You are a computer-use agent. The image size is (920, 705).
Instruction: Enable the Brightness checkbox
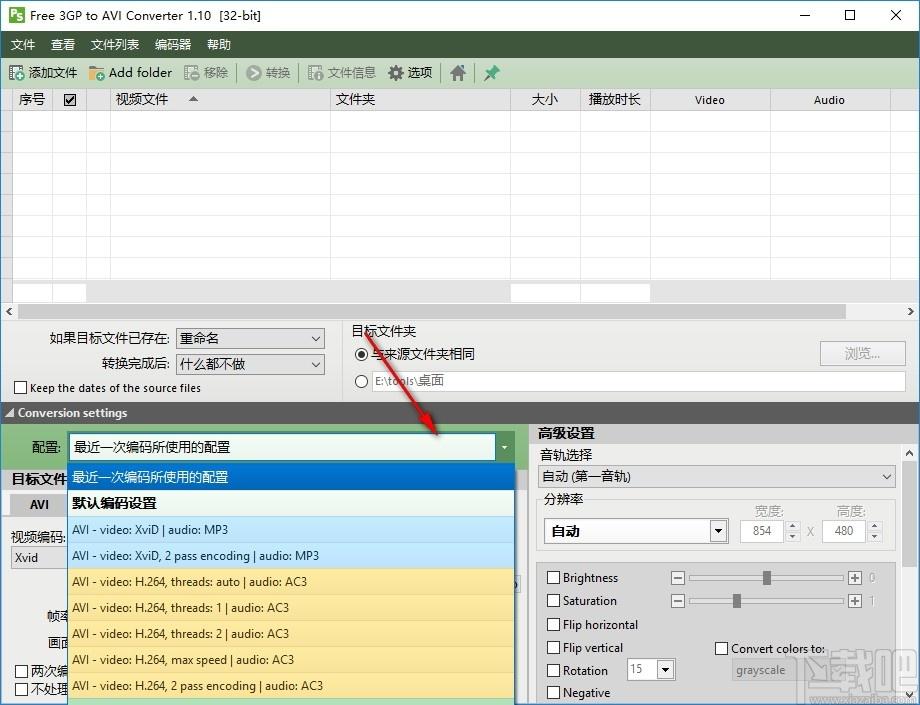(553, 578)
